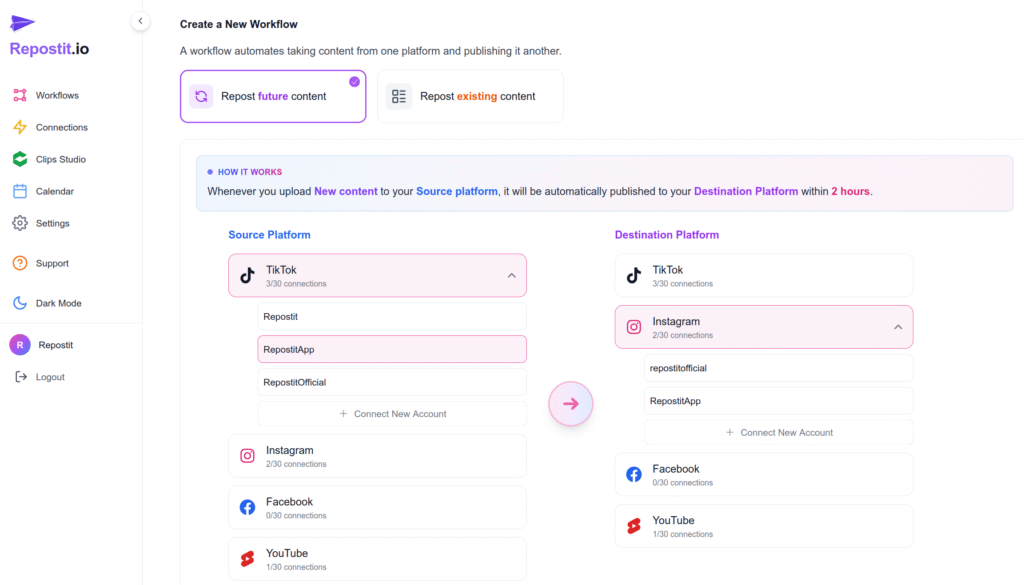Expand the Facebook destination platform
This screenshot has height=585, width=1024.
point(763,474)
